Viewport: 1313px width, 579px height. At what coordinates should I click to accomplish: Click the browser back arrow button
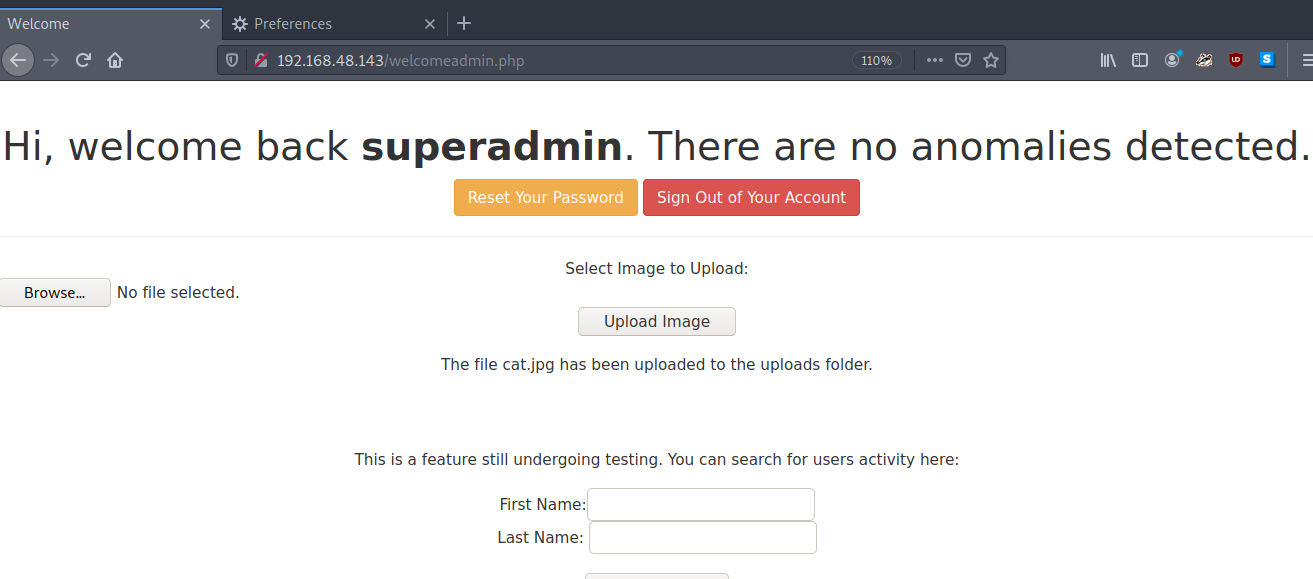pyautogui.click(x=18, y=60)
